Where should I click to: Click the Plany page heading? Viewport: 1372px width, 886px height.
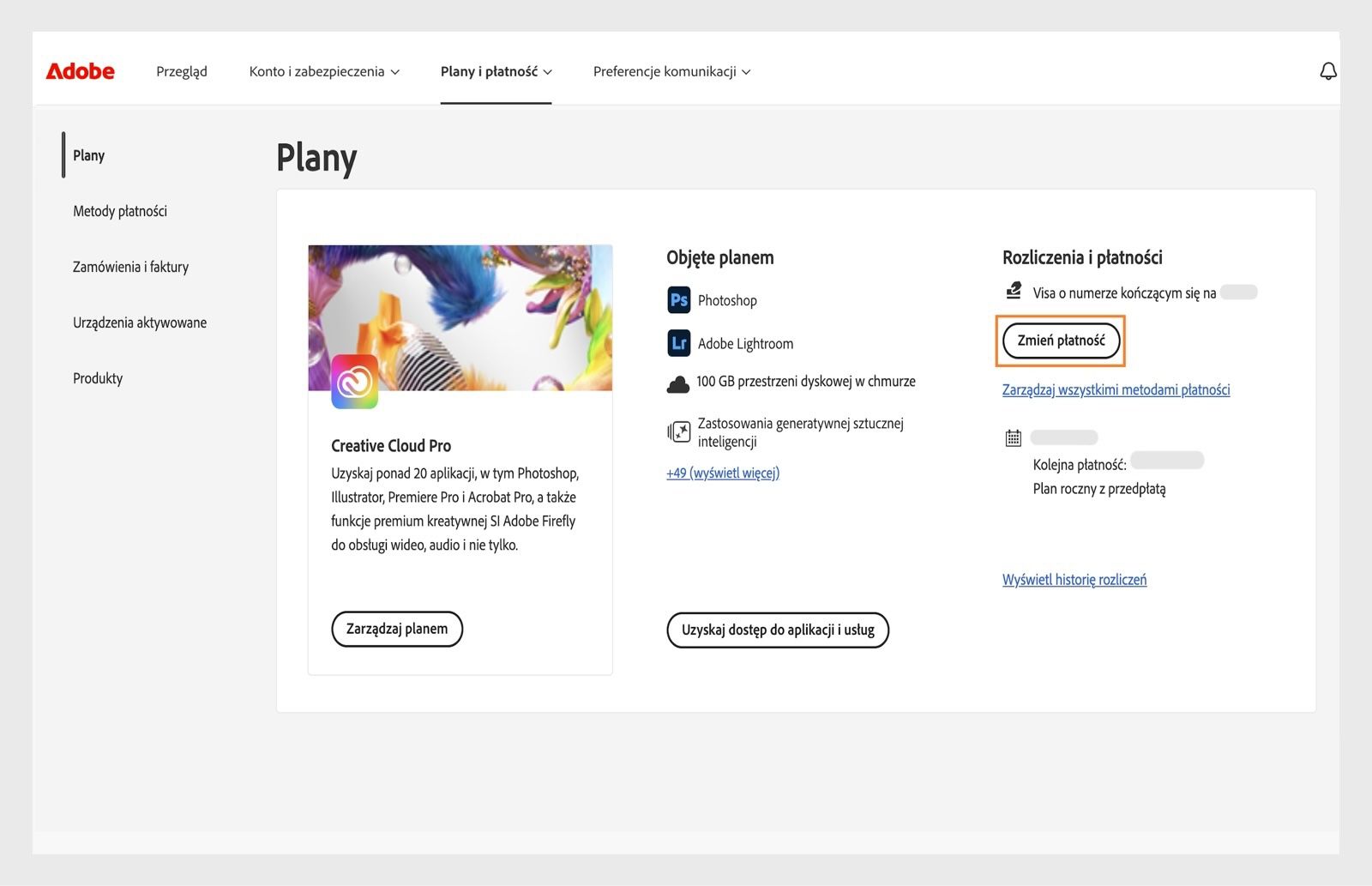(x=316, y=158)
